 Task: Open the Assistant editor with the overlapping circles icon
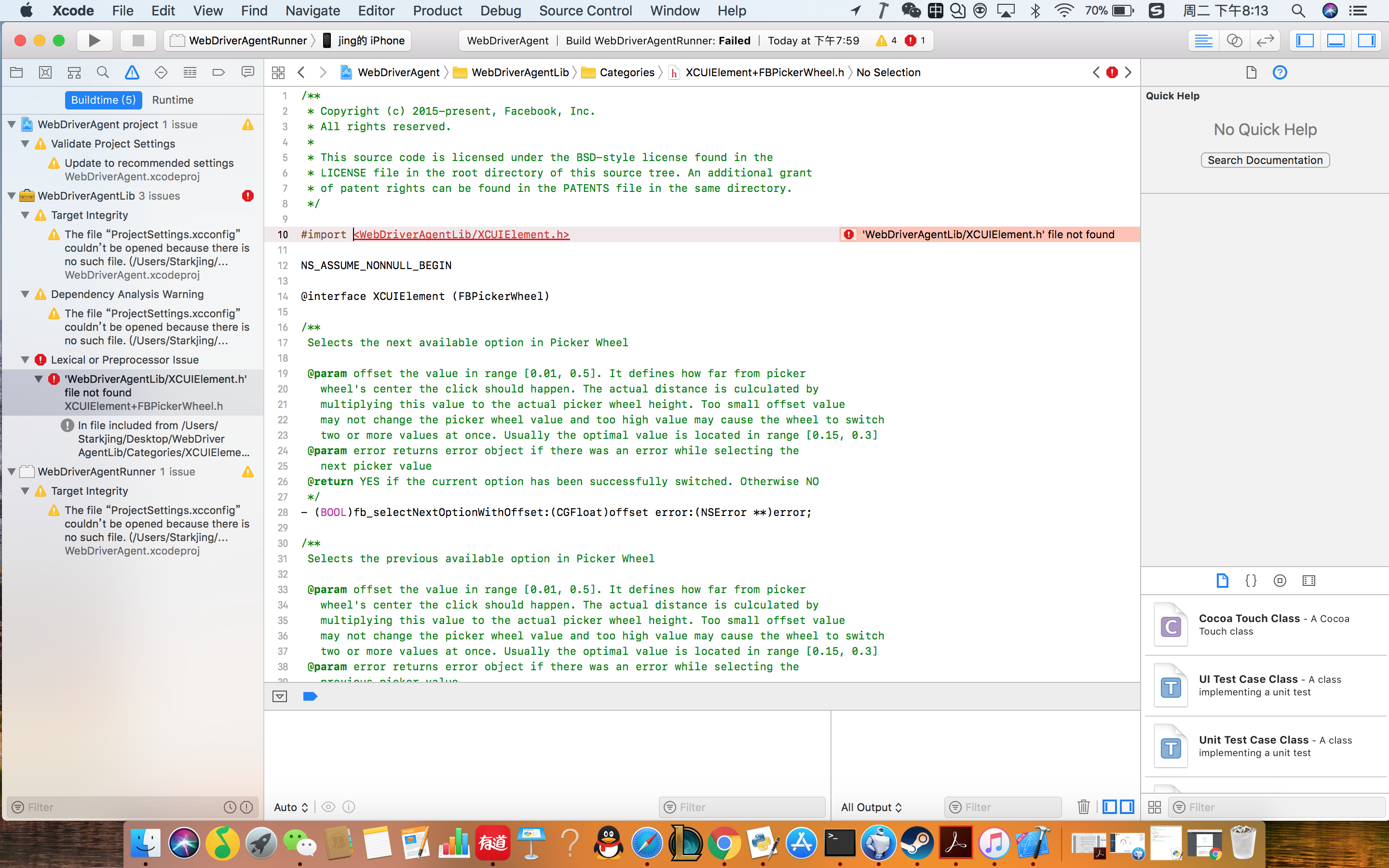coord(1234,40)
